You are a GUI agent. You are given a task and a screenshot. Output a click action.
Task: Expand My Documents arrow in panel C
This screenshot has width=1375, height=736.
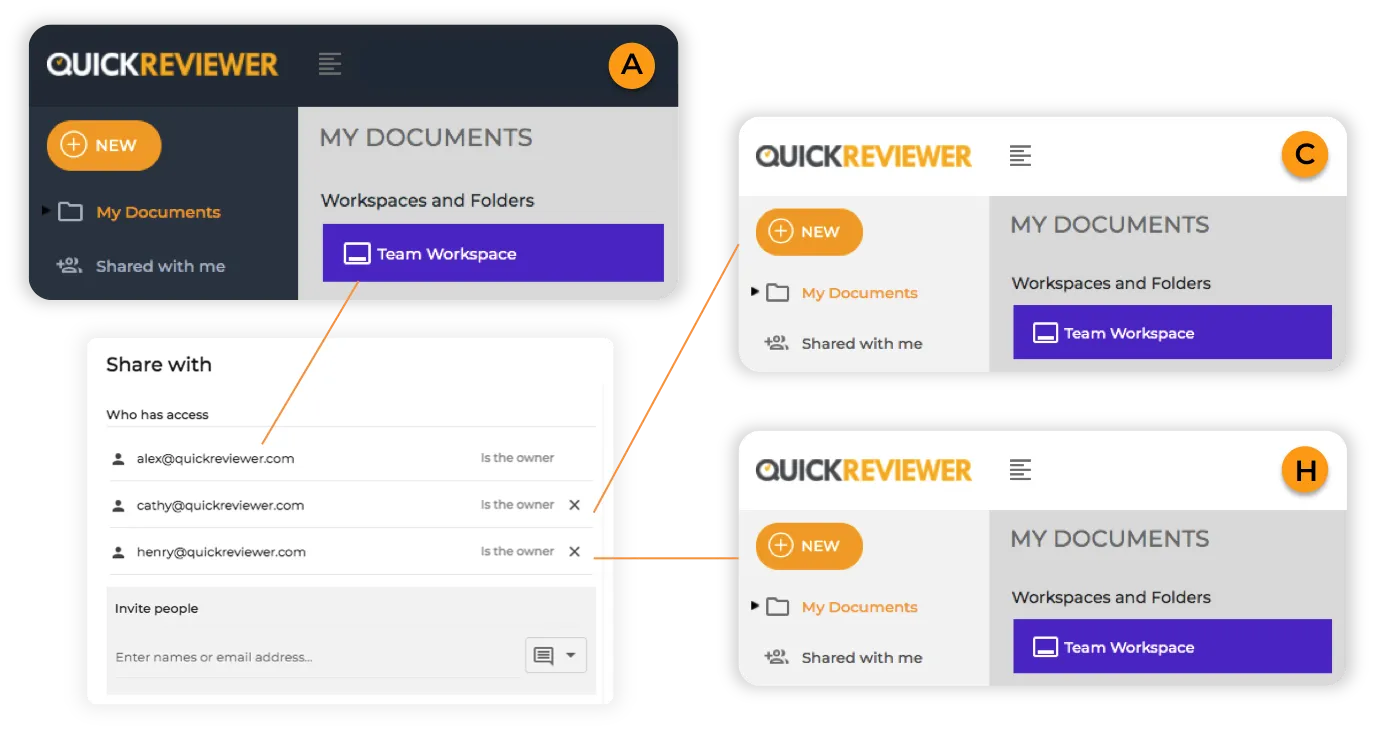tap(755, 292)
